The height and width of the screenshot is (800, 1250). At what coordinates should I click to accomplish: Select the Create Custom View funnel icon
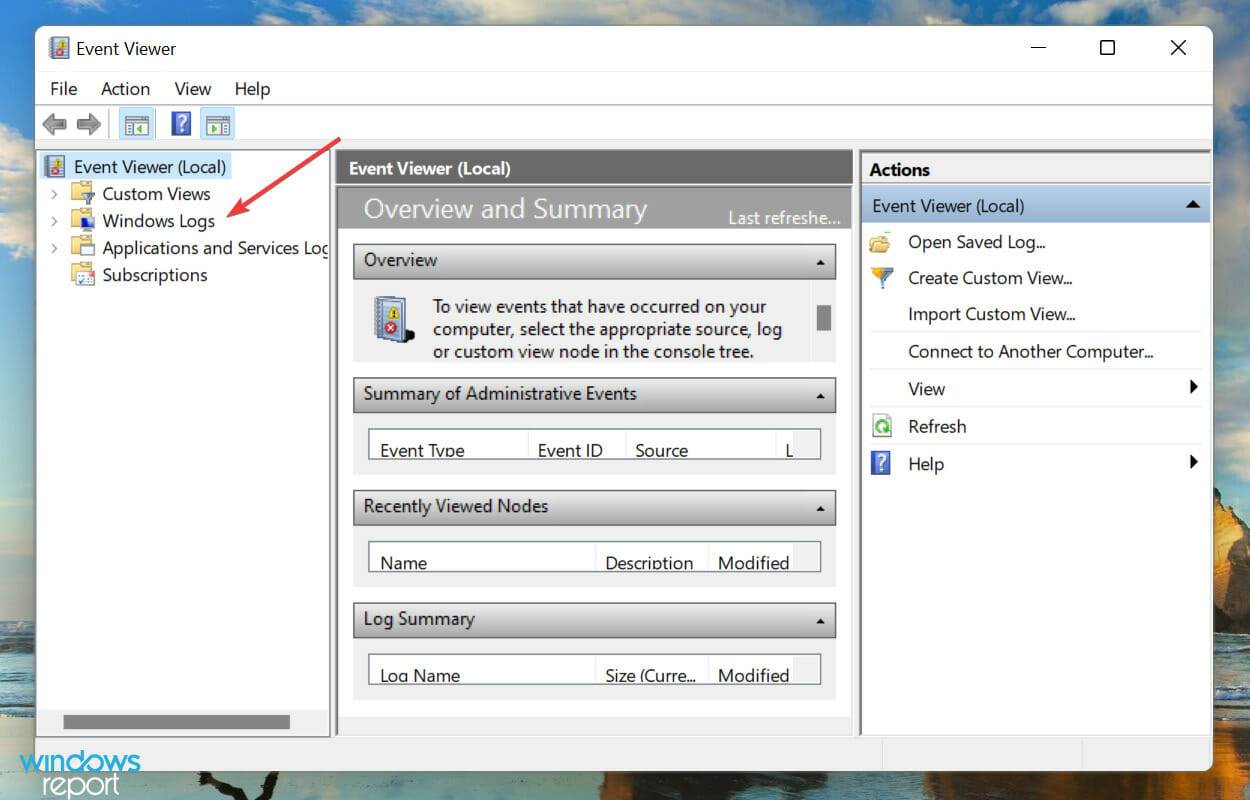[x=881, y=278]
